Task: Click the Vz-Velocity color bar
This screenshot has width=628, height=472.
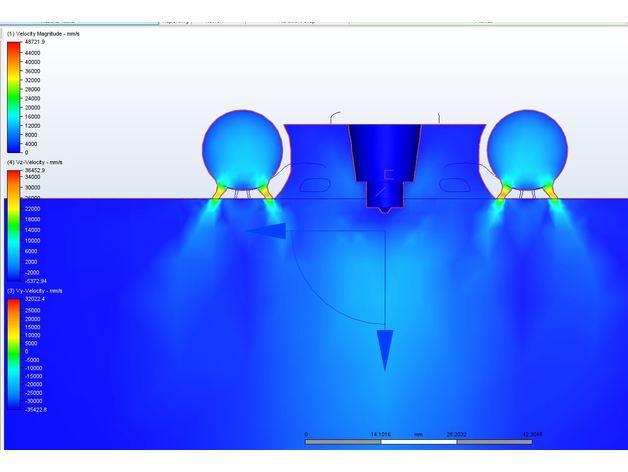Action: (x=13, y=225)
